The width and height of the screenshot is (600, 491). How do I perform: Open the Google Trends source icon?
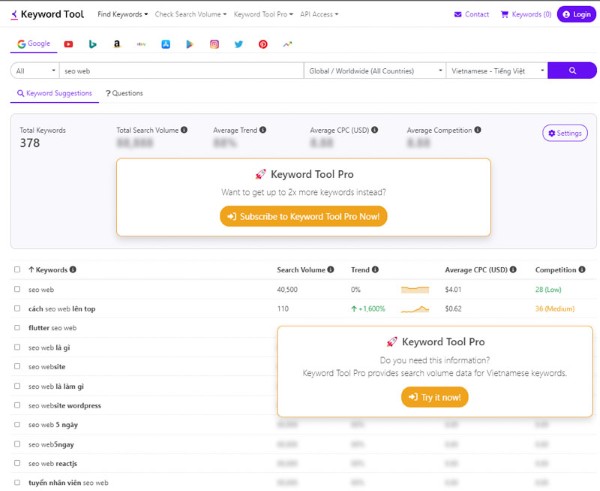point(287,44)
